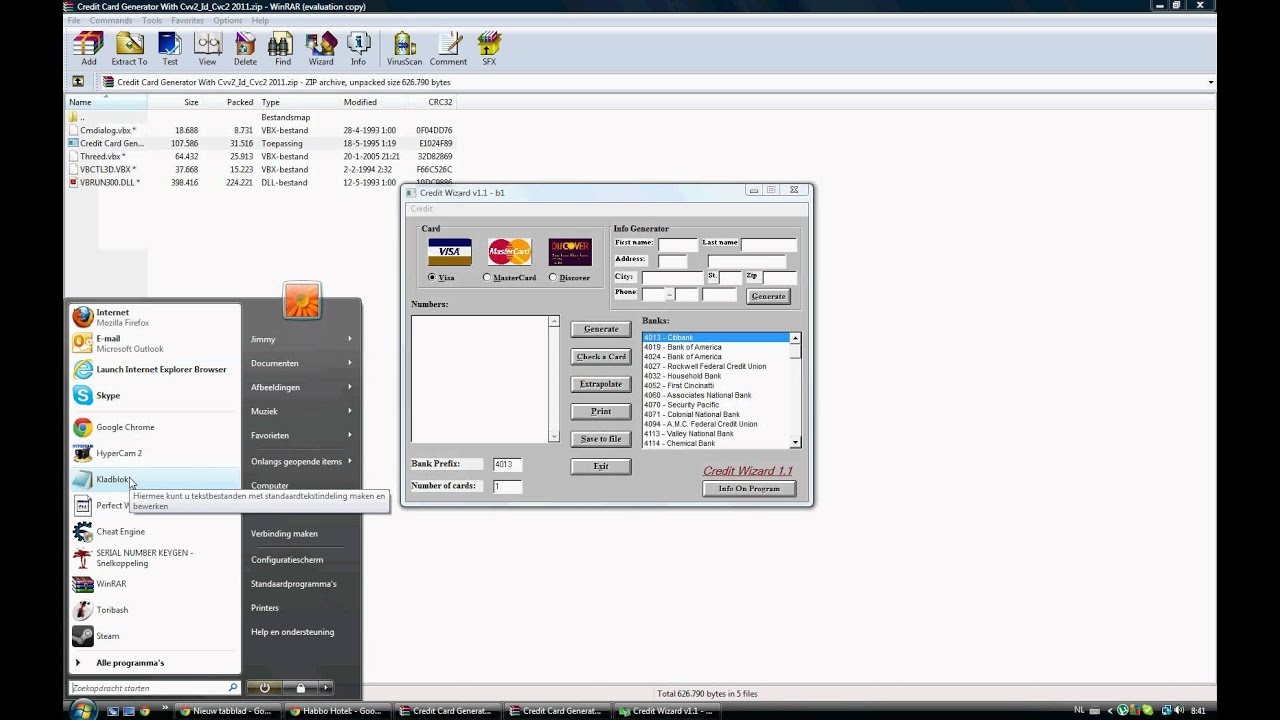Launch Cheat Engine from Start menu
The image size is (1280, 720).
click(155, 531)
